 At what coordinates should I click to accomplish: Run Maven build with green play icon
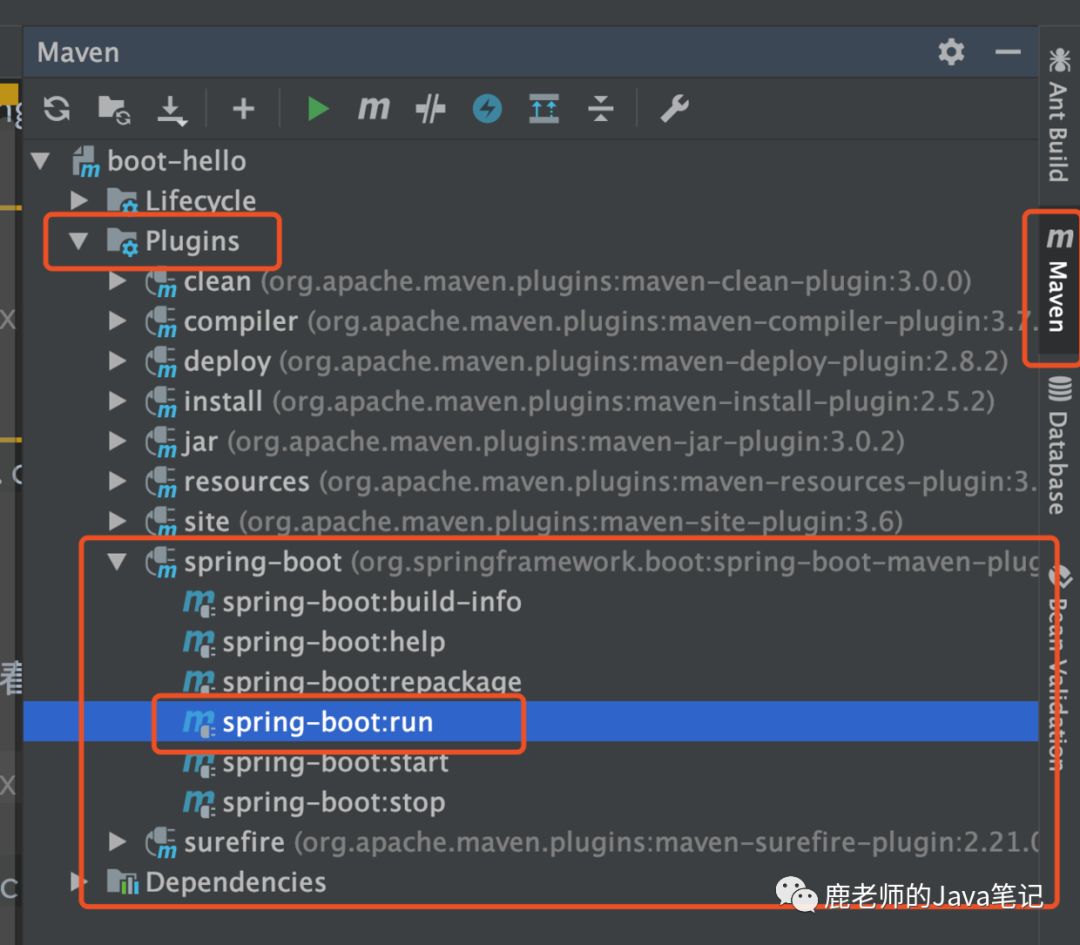317,109
